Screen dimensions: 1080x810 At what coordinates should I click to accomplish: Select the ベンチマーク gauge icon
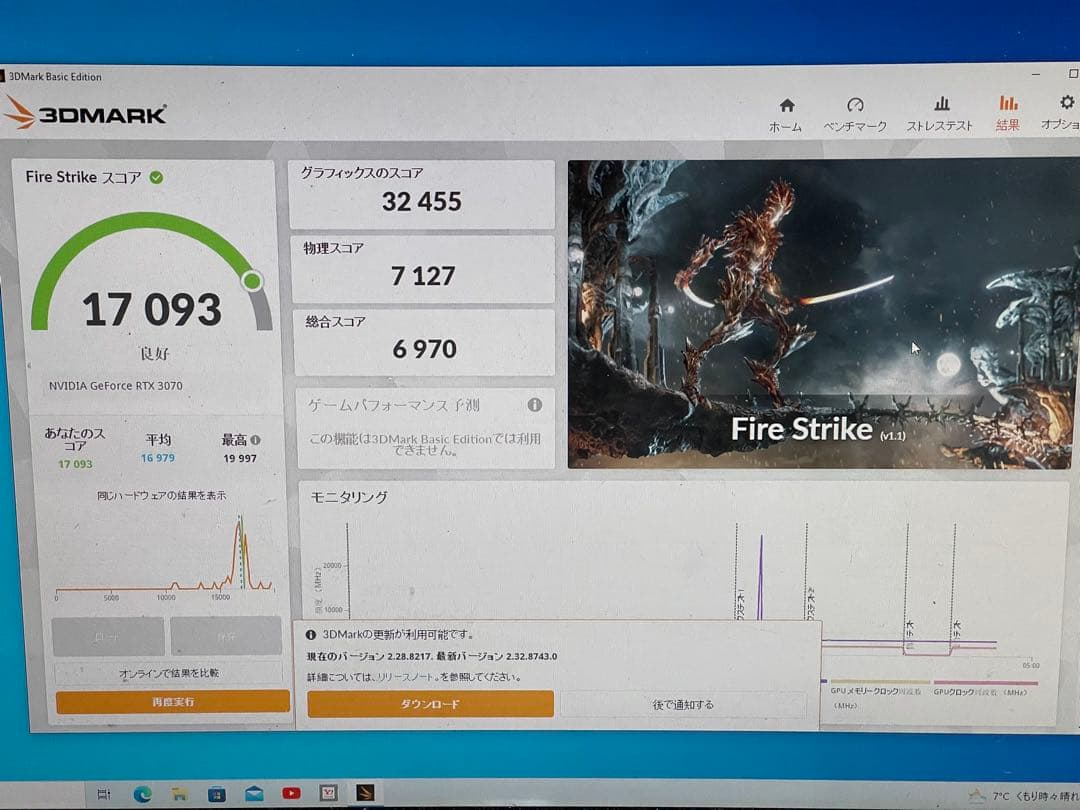(855, 104)
